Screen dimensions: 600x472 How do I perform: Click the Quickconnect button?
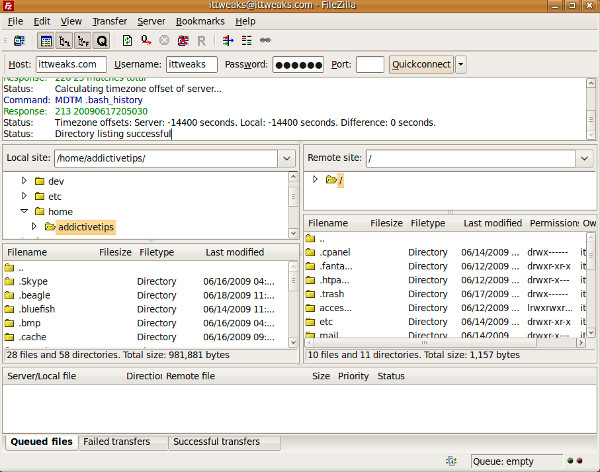pos(421,64)
